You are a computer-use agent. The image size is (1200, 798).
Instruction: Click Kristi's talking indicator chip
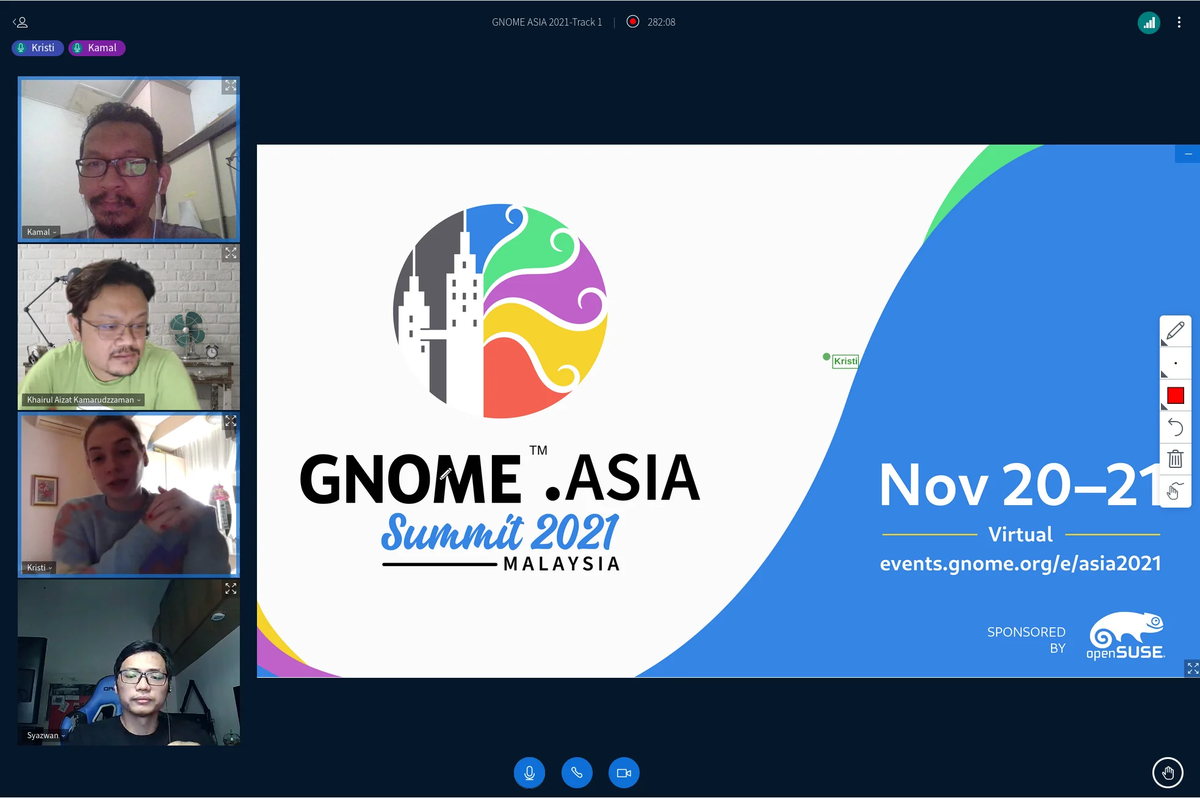tap(38, 48)
